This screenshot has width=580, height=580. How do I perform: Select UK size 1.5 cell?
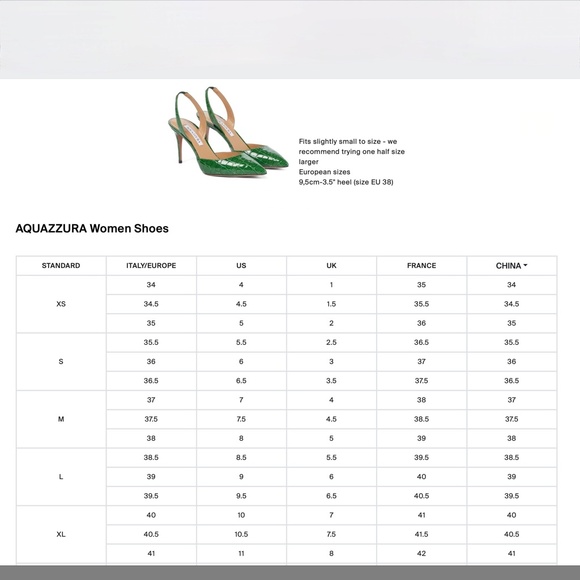(x=331, y=304)
